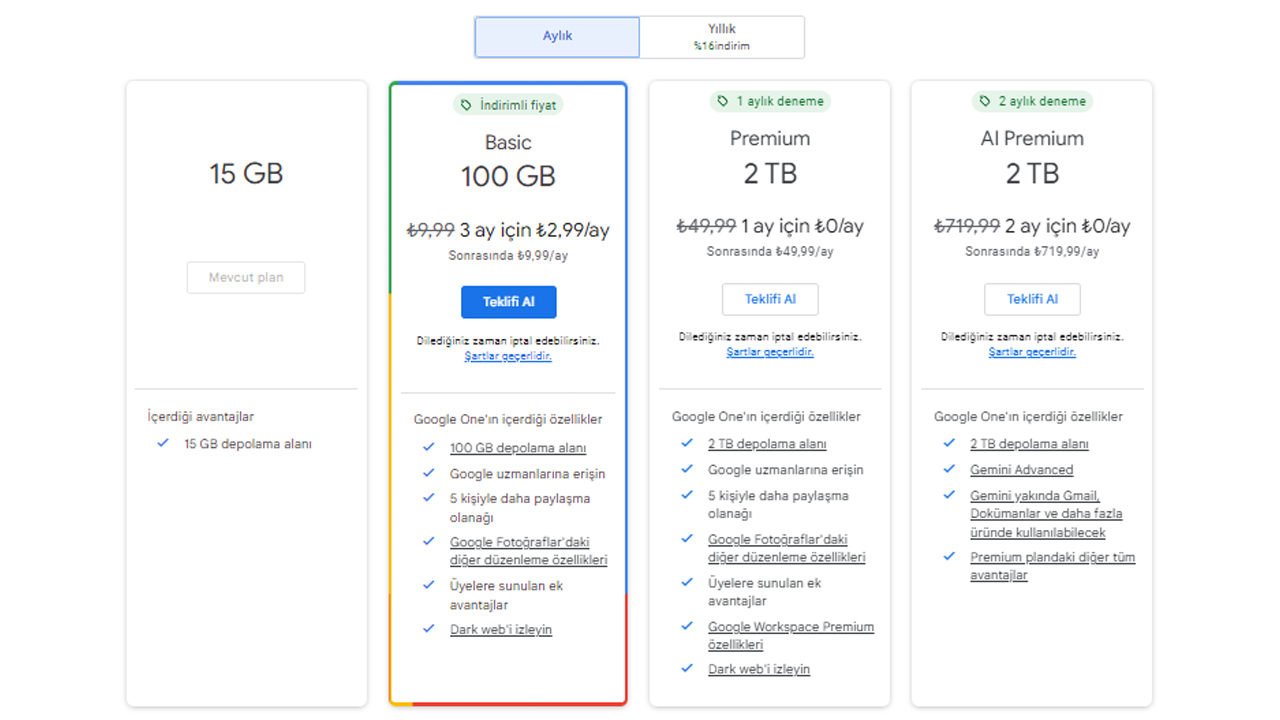The height and width of the screenshot is (720, 1280).
Task: Click checkmark beside Gemini Advanced
Action: [949, 469]
